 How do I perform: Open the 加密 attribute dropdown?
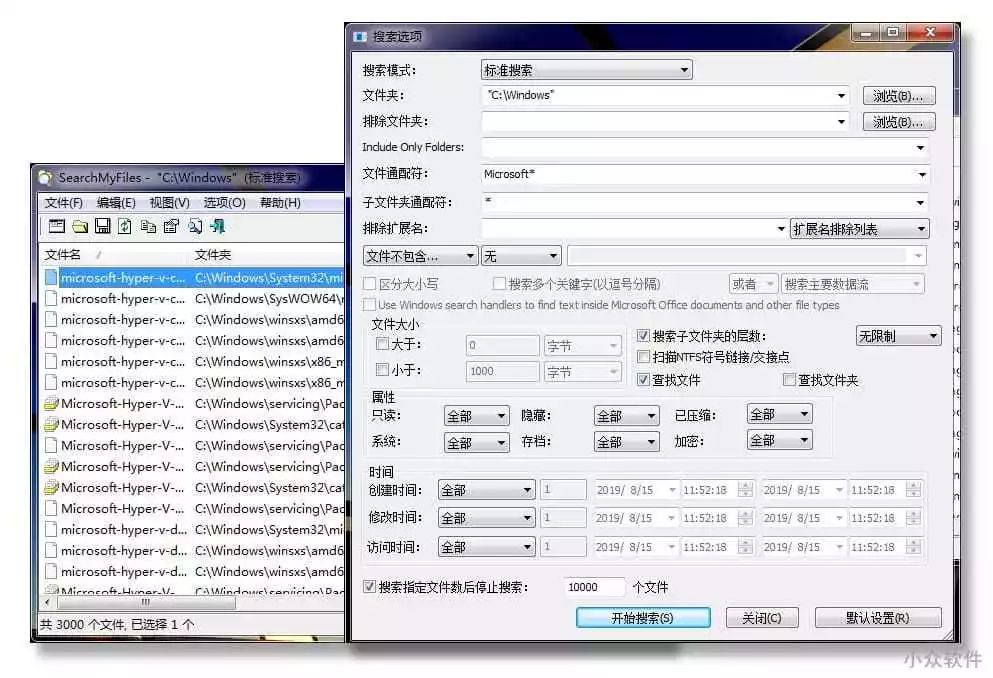[x=779, y=440]
